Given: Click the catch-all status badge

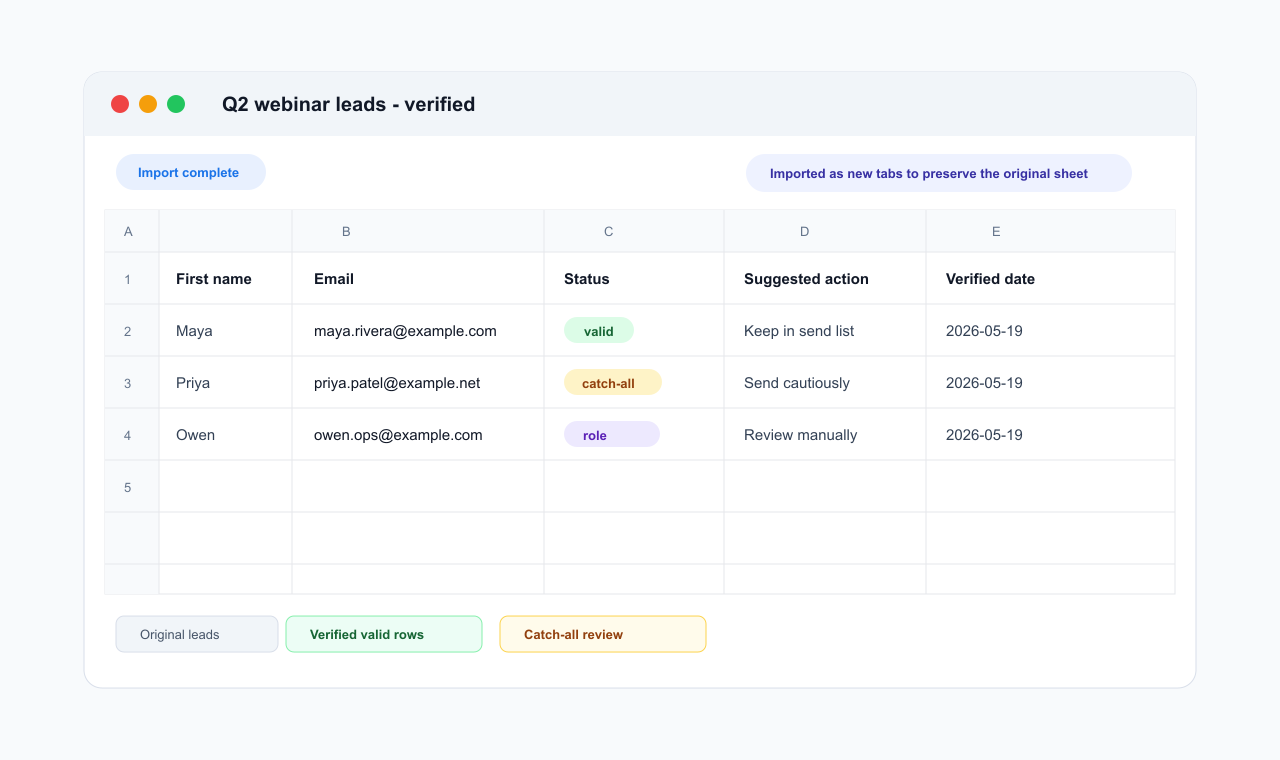Looking at the screenshot, I should coord(613,383).
